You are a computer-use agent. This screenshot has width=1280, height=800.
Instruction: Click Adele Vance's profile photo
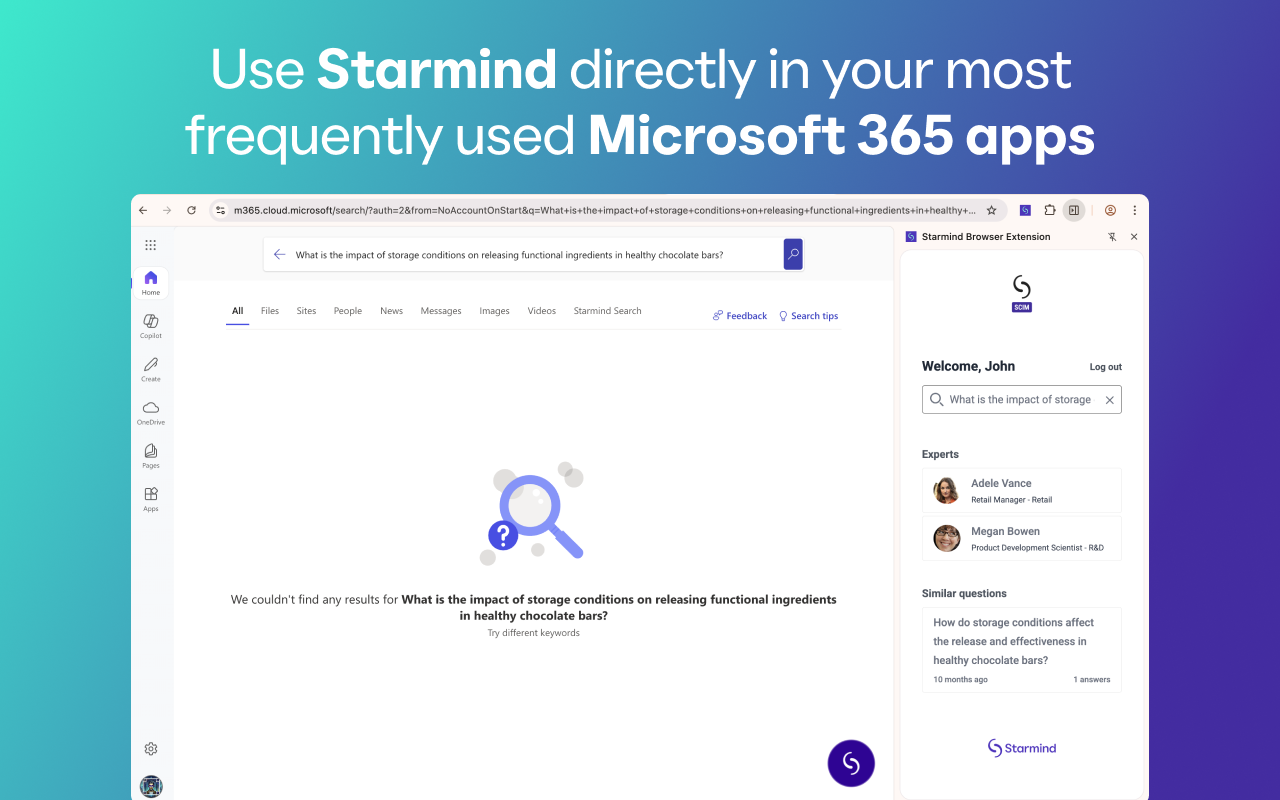pyautogui.click(x=947, y=490)
